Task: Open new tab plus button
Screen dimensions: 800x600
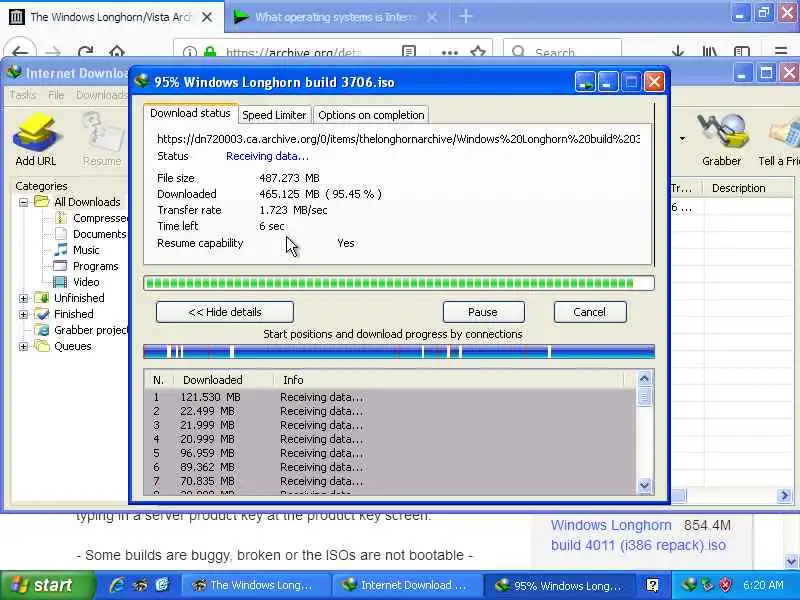Action: click(x=465, y=17)
